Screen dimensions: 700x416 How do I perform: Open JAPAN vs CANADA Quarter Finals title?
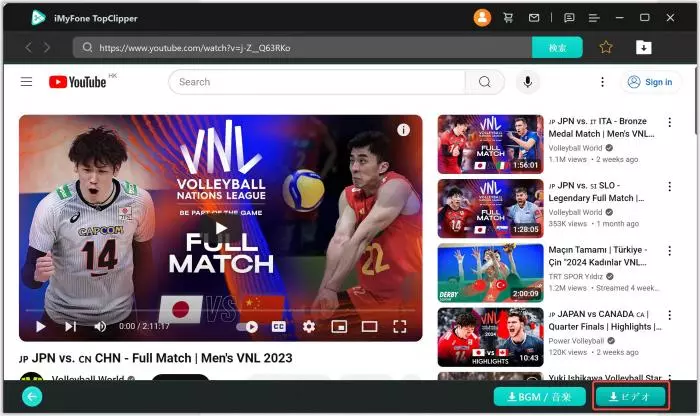tap(605, 320)
